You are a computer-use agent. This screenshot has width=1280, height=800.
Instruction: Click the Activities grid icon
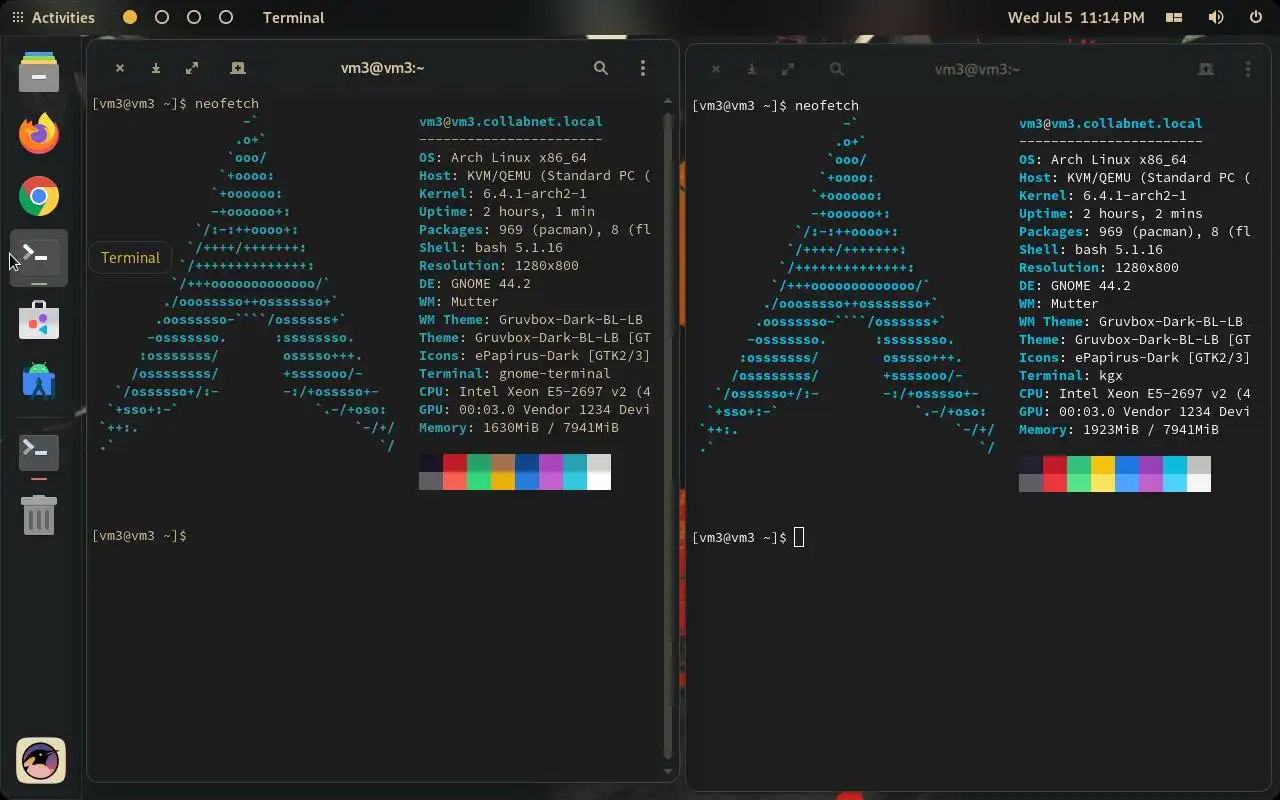click(x=18, y=17)
